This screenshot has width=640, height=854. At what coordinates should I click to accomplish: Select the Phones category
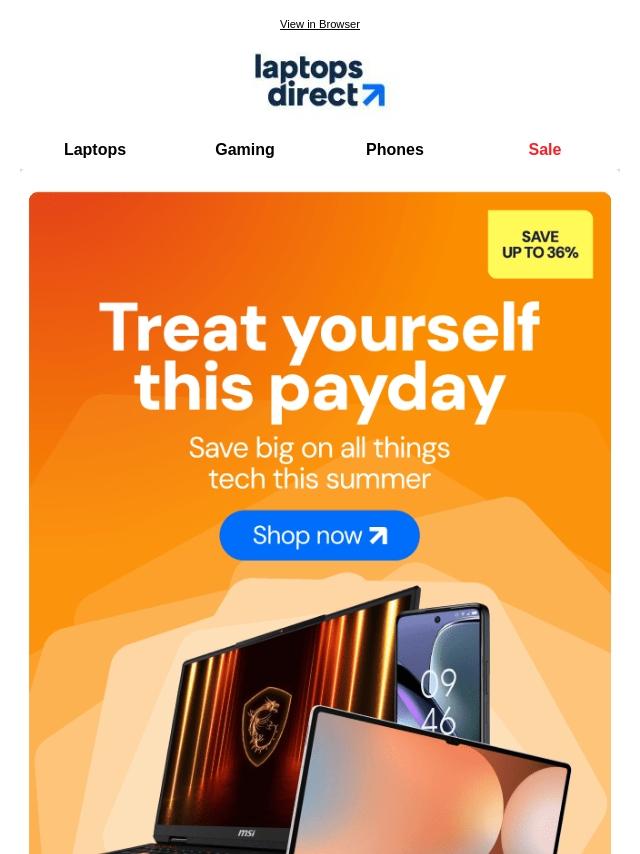[x=394, y=149]
